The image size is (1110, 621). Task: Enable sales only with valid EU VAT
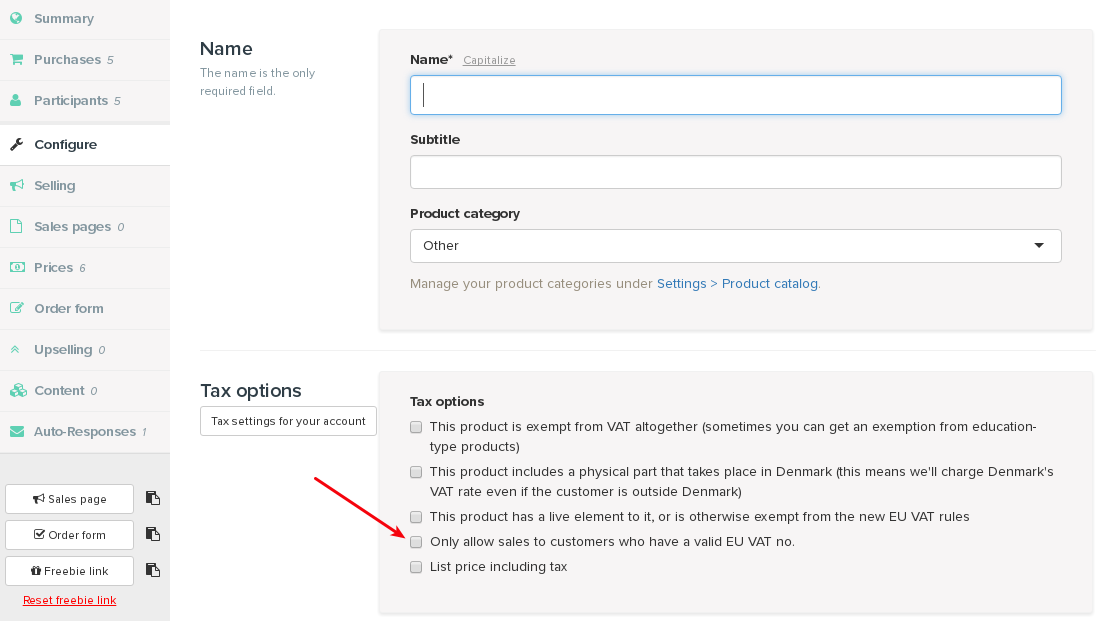(416, 542)
